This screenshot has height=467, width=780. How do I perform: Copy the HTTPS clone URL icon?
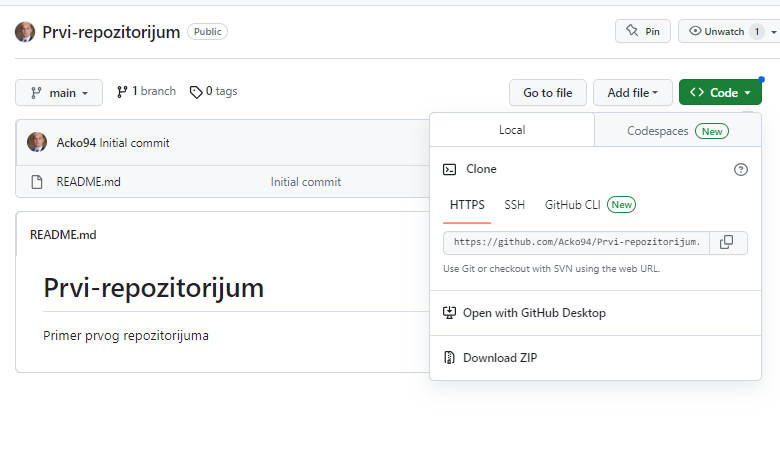click(x=728, y=243)
